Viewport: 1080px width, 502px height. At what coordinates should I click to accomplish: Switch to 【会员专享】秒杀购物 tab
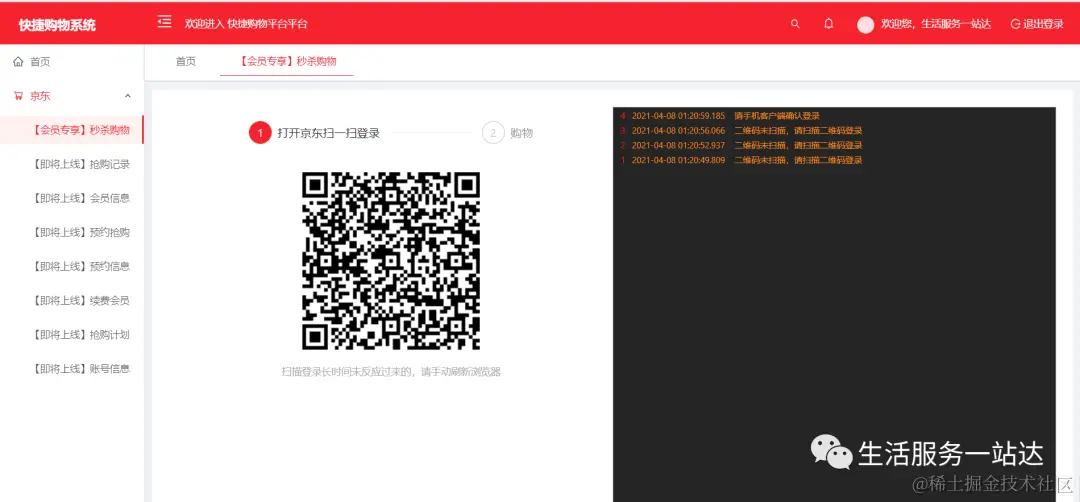pos(287,61)
